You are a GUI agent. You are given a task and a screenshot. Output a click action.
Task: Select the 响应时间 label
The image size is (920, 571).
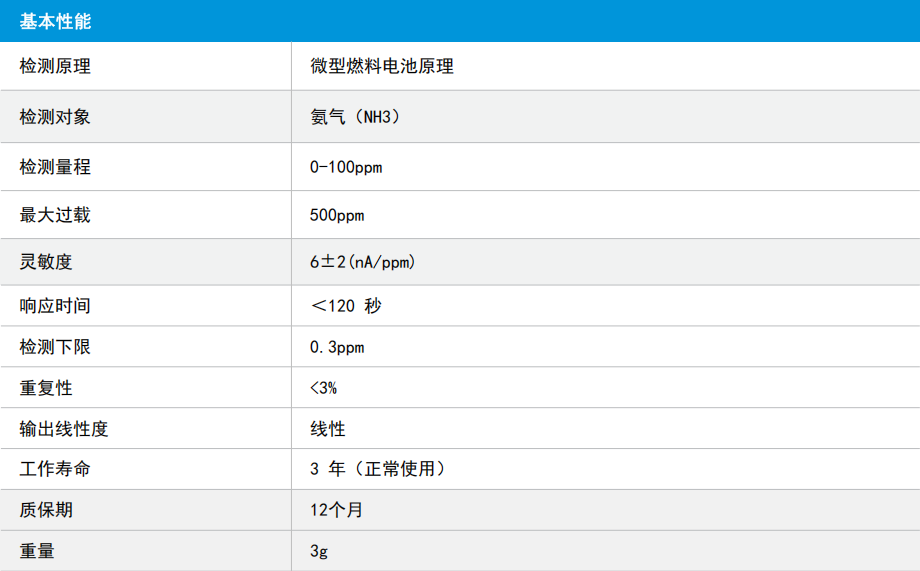coord(55,306)
